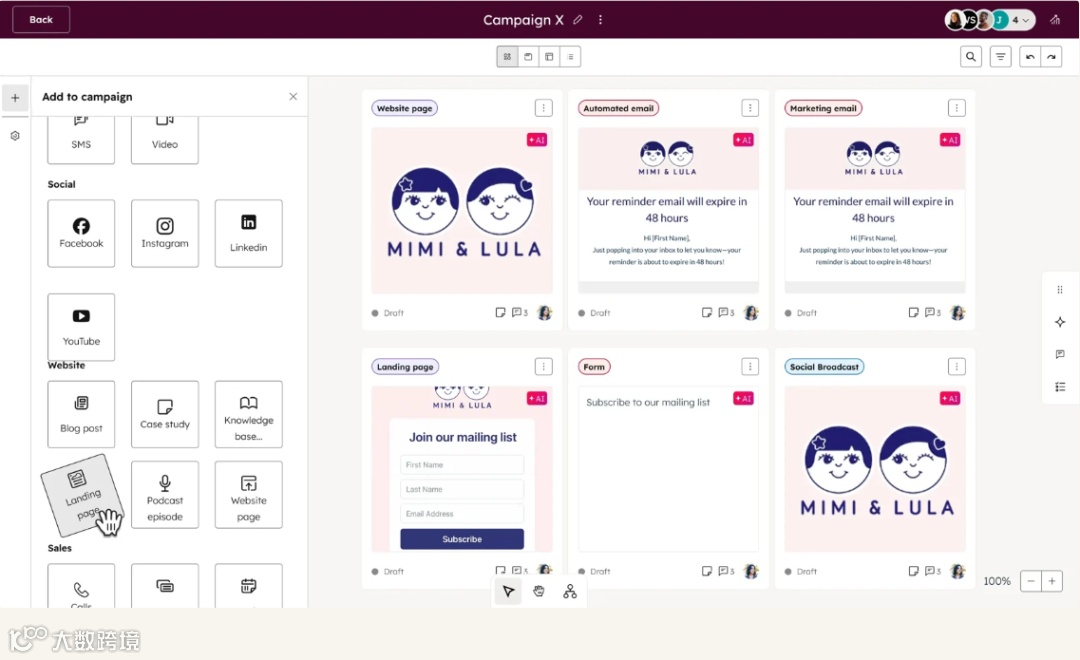The height and width of the screenshot is (660, 1080).
Task: Open Marketing email card options menu
Action: 956,107
